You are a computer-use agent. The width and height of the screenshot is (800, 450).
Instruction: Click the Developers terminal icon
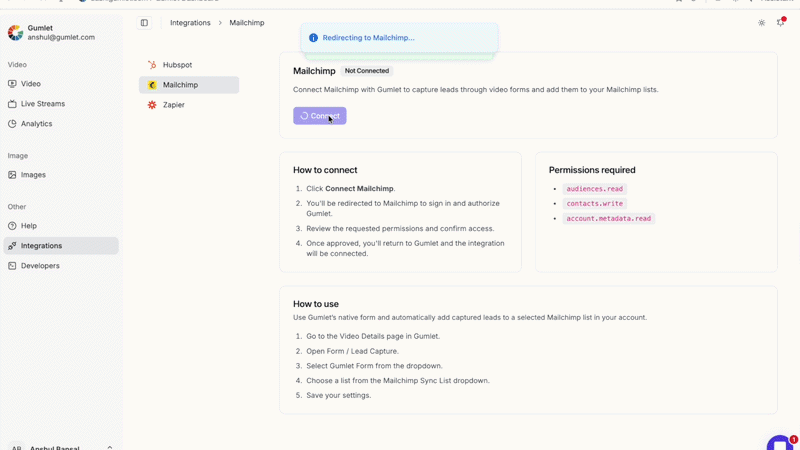(12, 265)
